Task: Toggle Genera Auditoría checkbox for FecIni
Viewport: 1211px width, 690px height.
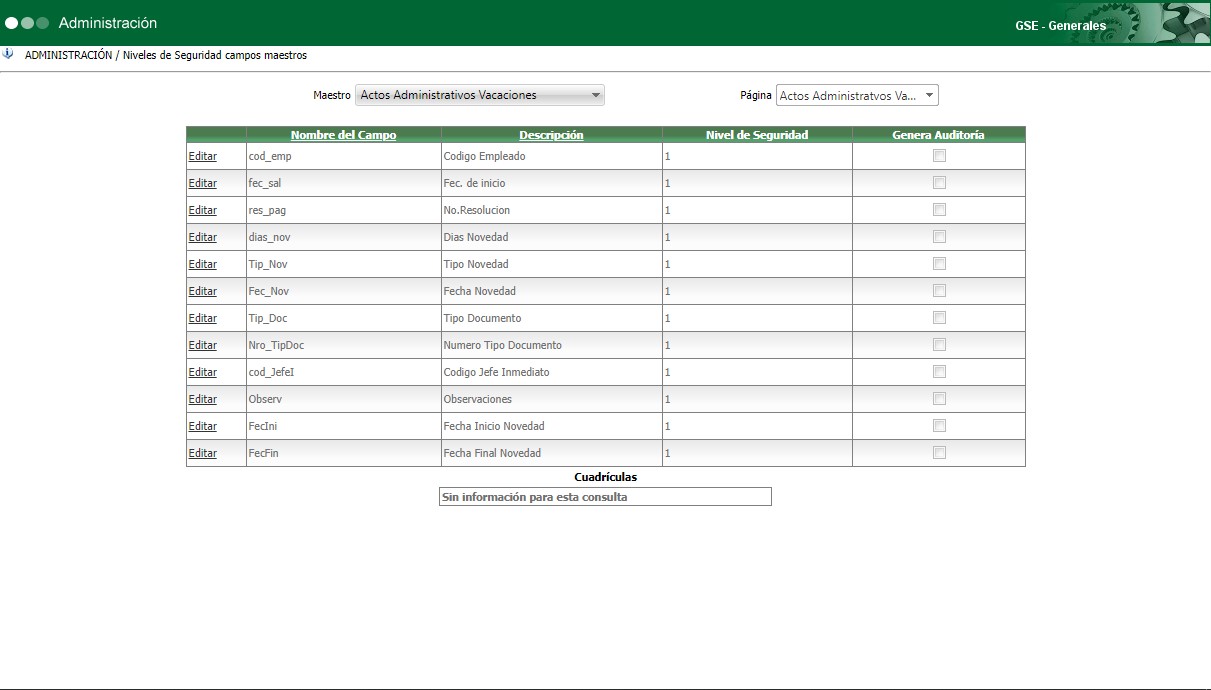Action: point(939,425)
